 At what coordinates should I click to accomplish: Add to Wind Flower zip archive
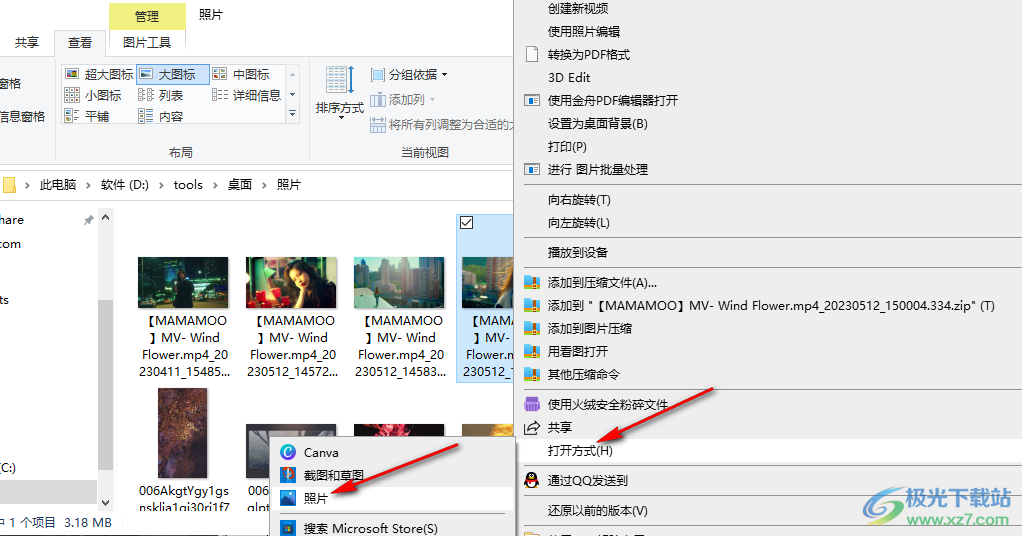pyautogui.click(x=772, y=305)
